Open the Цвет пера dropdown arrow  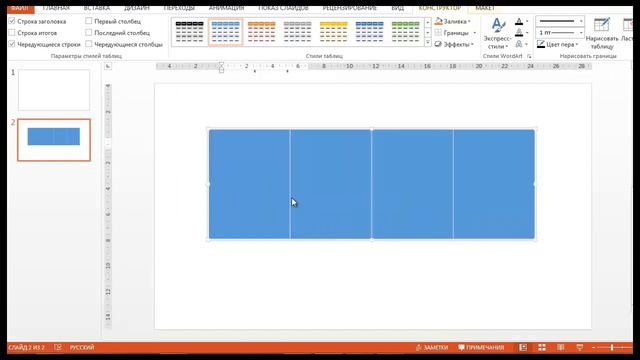click(x=577, y=44)
